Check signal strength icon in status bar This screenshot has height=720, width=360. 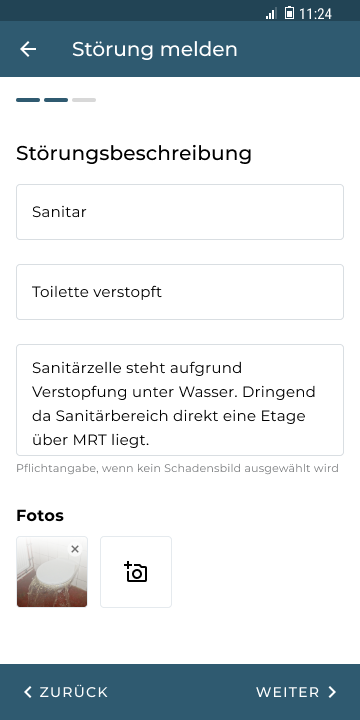point(271,14)
